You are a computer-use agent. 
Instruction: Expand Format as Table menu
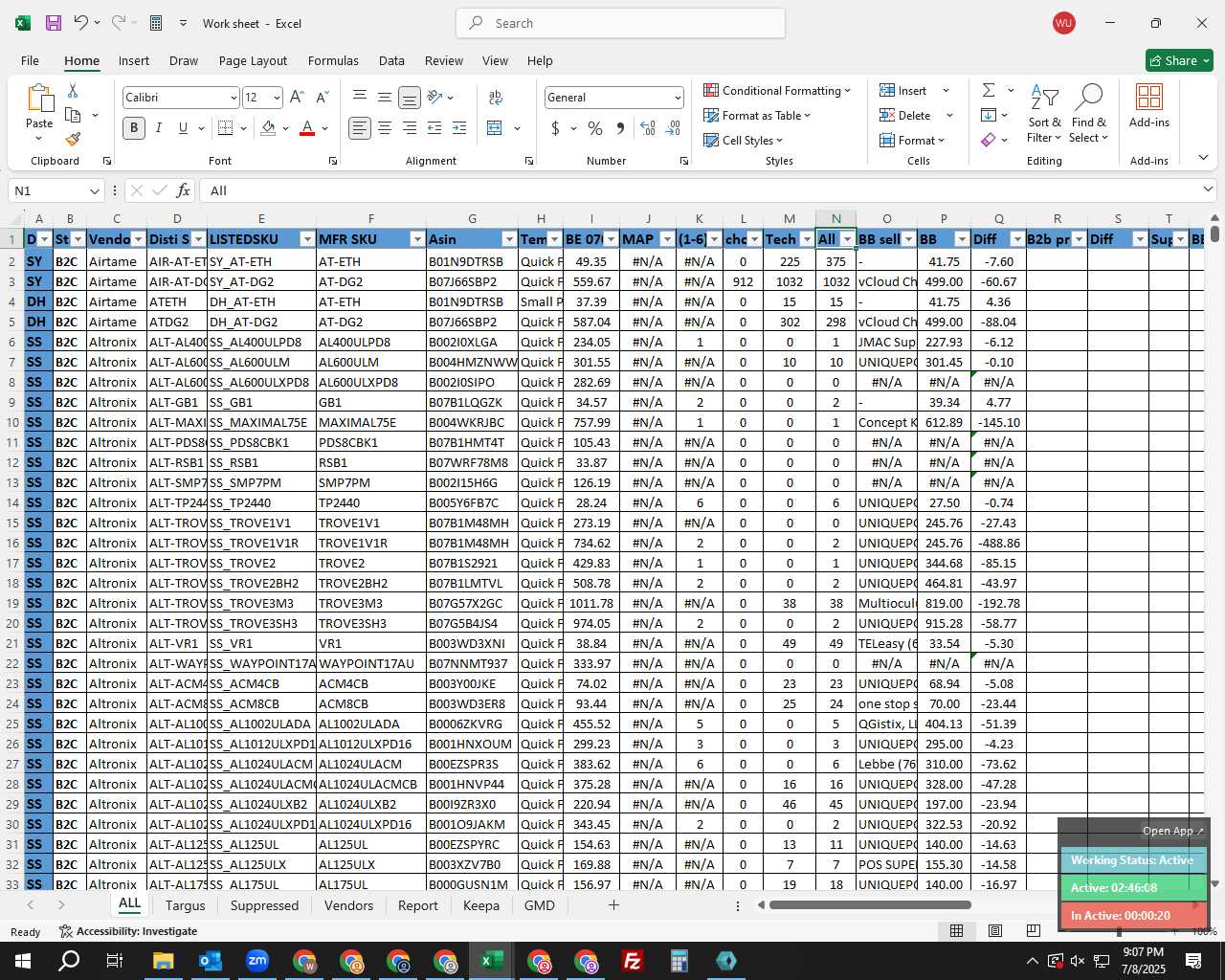pyautogui.click(x=757, y=115)
